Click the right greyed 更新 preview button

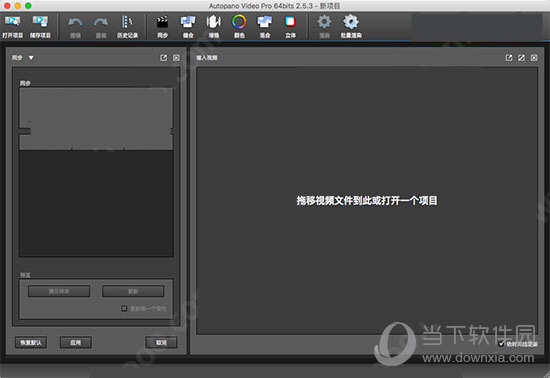click(x=133, y=291)
